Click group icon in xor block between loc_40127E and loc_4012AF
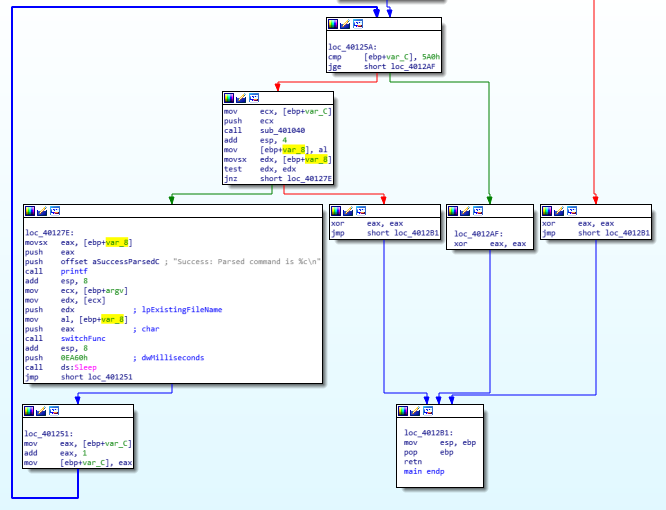The height and width of the screenshot is (510, 666). tap(361, 211)
